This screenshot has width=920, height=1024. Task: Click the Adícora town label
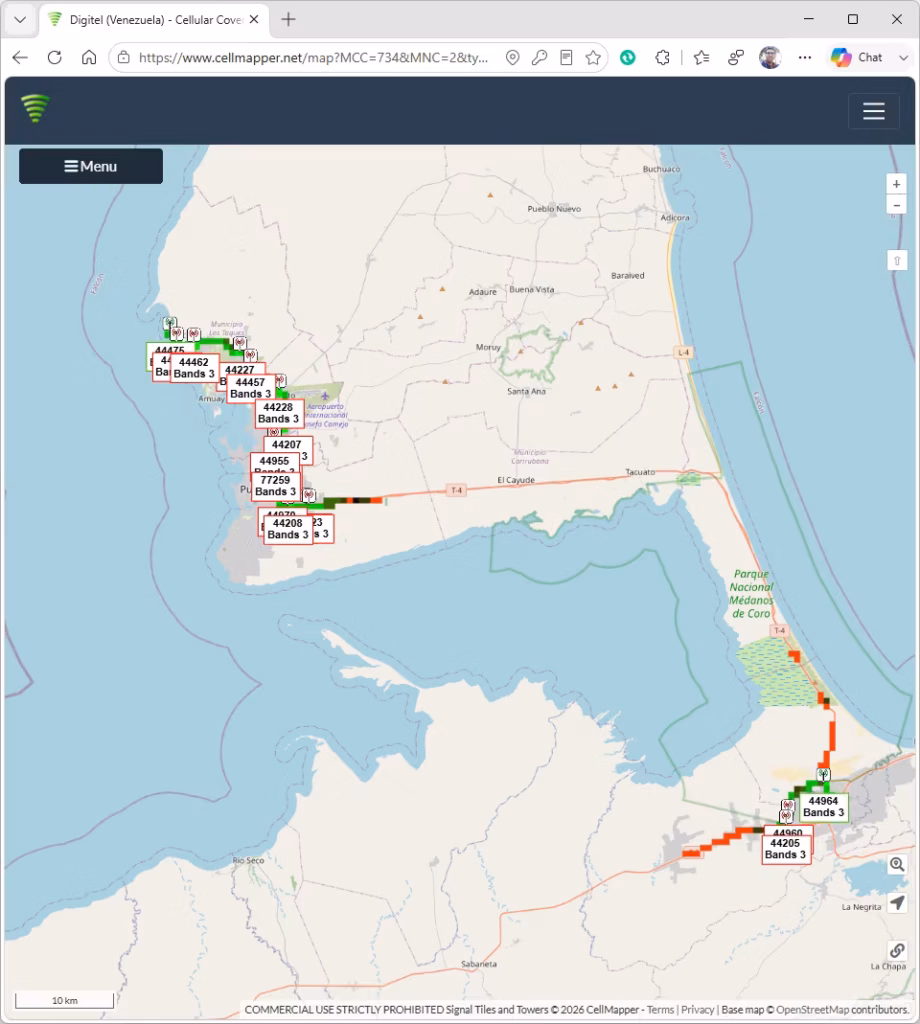pos(674,217)
